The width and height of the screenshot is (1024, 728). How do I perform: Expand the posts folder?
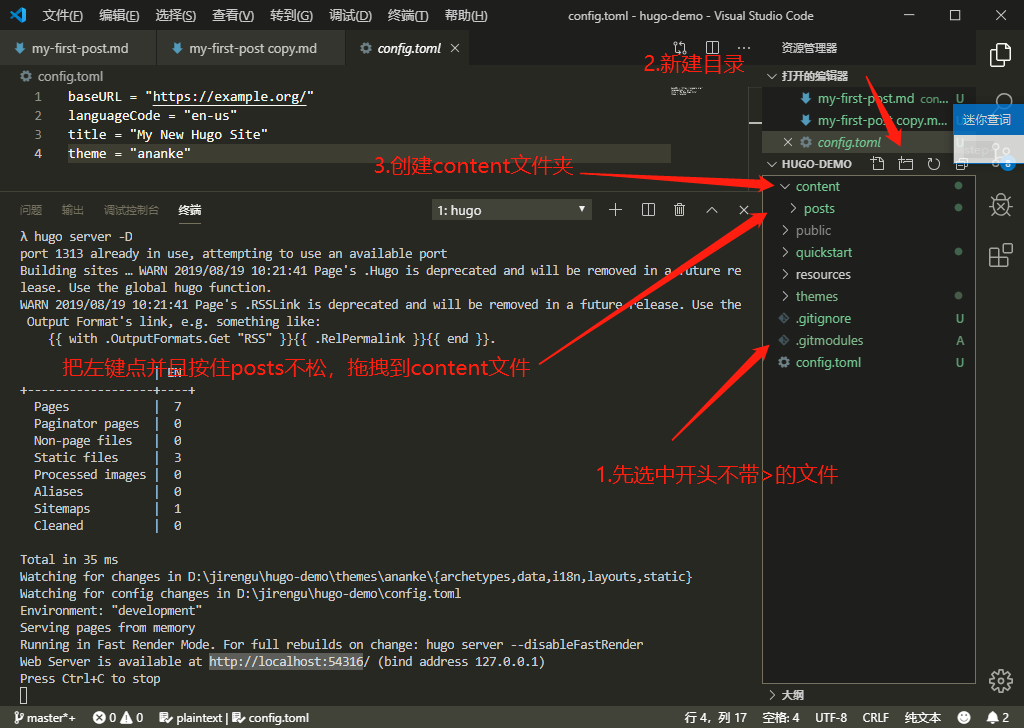point(793,208)
